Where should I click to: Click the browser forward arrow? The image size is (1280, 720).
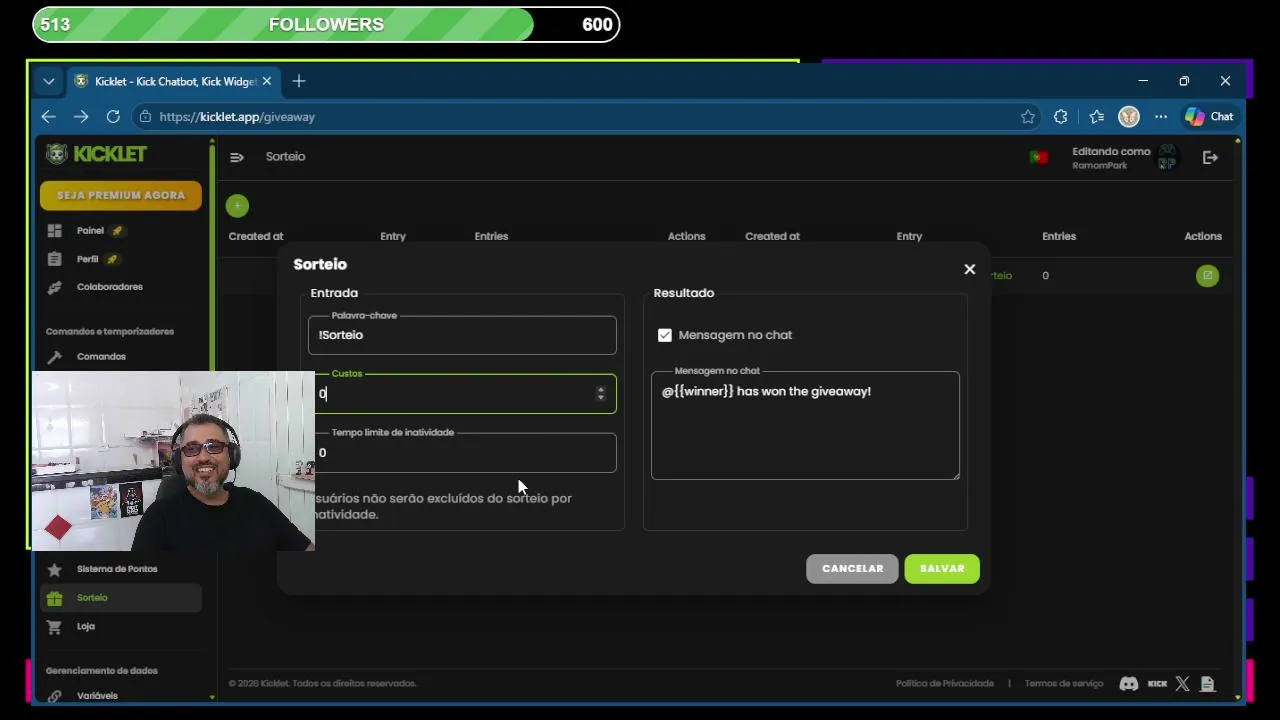[x=81, y=117]
